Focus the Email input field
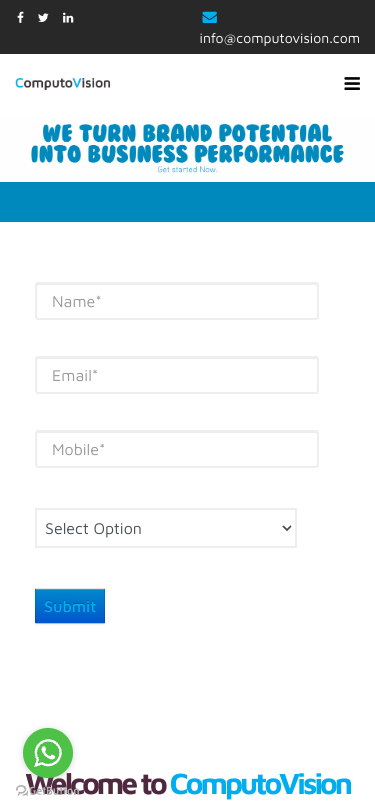The height and width of the screenshot is (812, 375). (x=177, y=375)
